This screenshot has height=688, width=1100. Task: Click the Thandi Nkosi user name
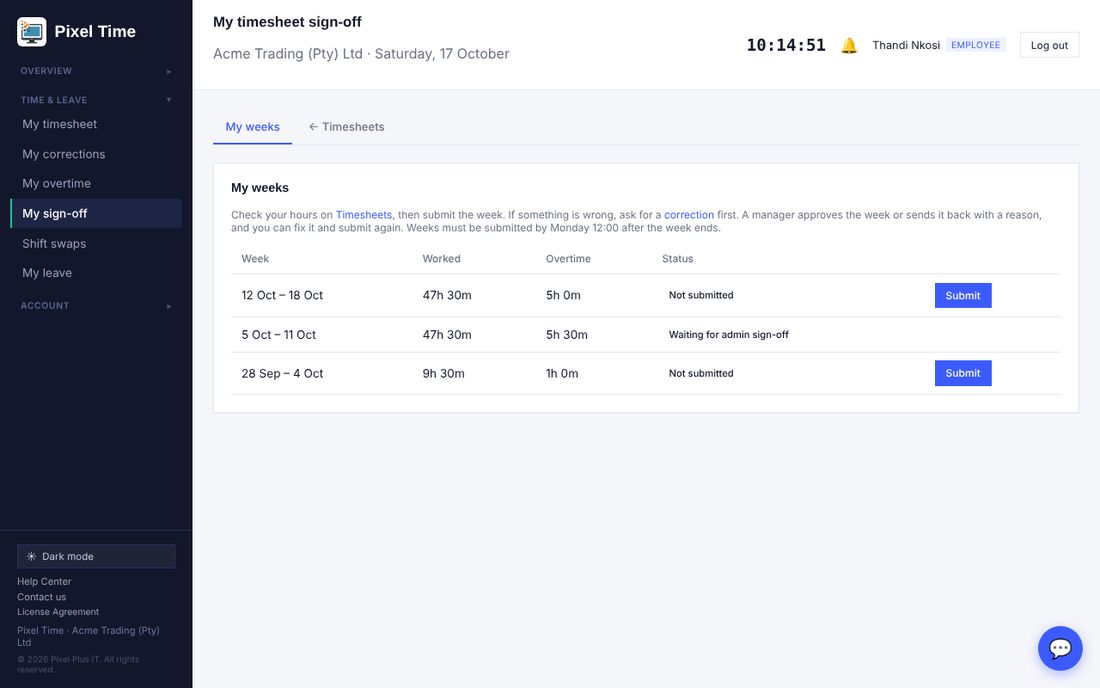click(906, 46)
